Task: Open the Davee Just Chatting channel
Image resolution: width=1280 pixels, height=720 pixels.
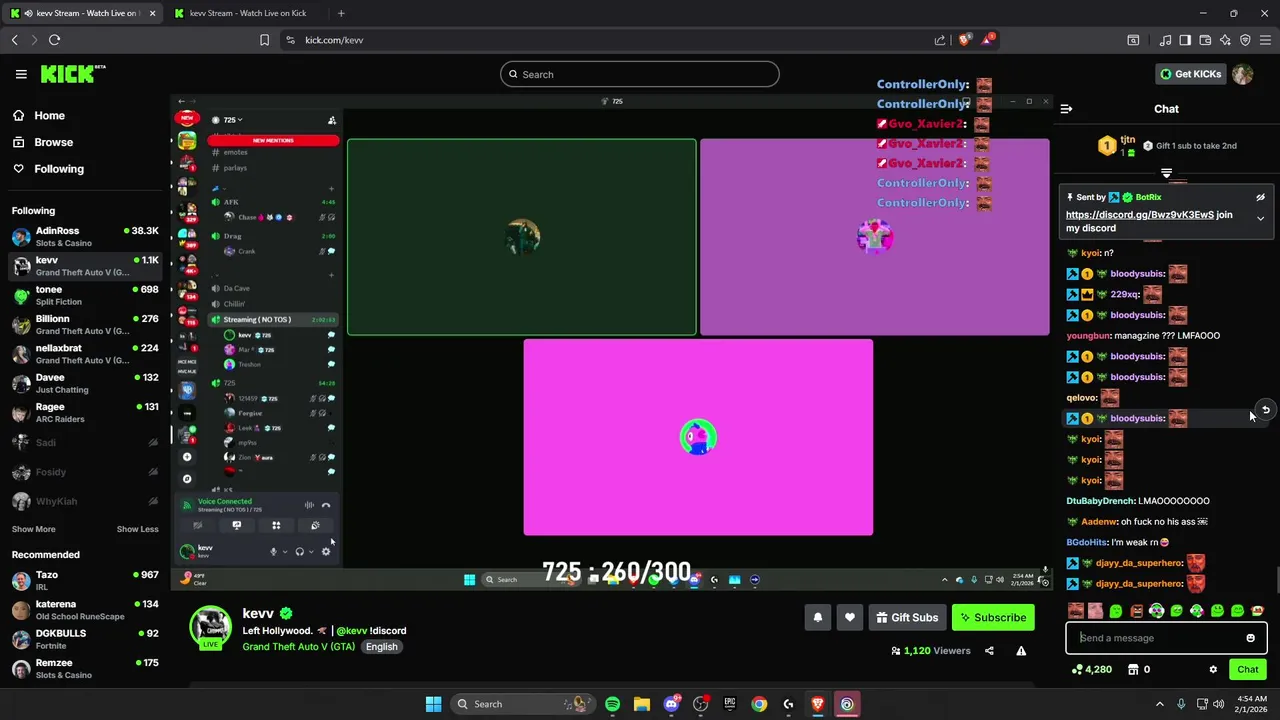Action: tap(85, 384)
